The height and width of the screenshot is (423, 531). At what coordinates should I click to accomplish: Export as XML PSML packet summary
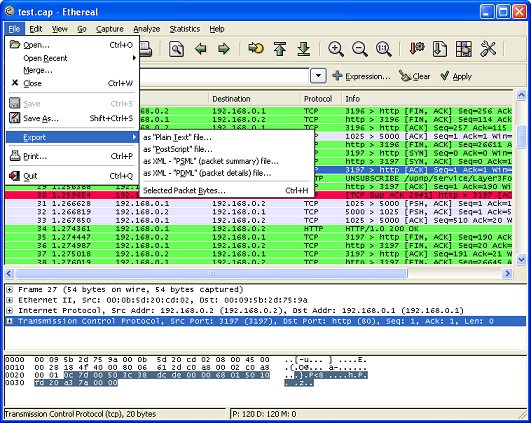pyautogui.click(x=227, y=161)
